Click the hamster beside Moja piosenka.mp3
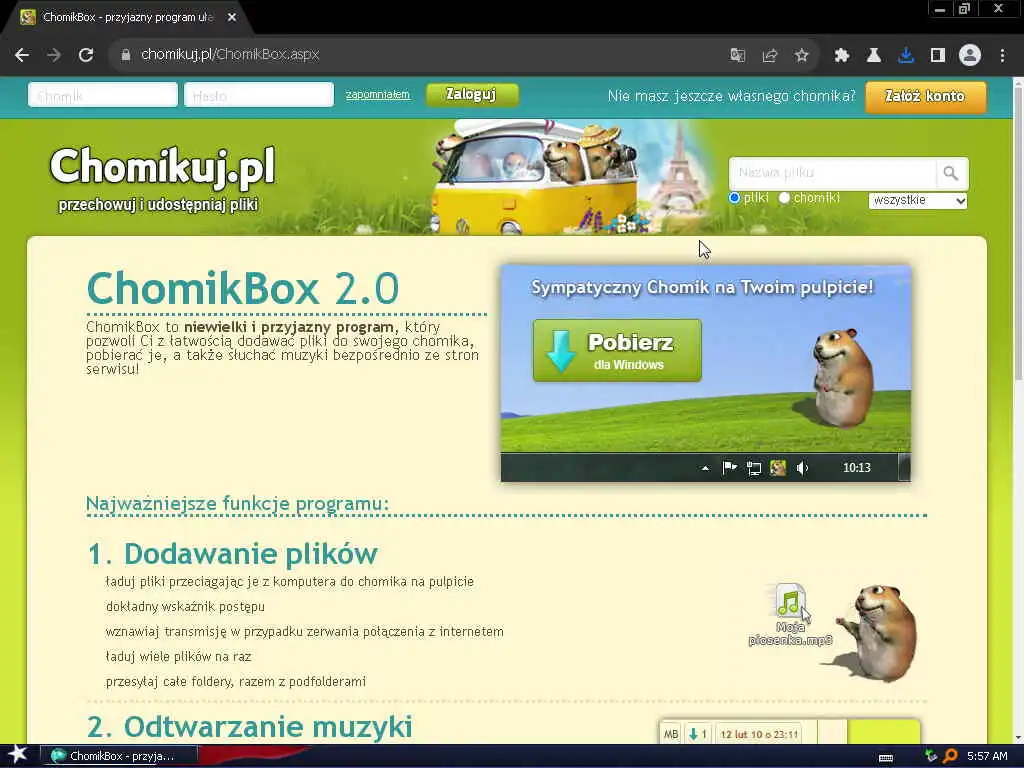Image resolution: width=1024 pixels, height=768 pixels. click(878, 633)
